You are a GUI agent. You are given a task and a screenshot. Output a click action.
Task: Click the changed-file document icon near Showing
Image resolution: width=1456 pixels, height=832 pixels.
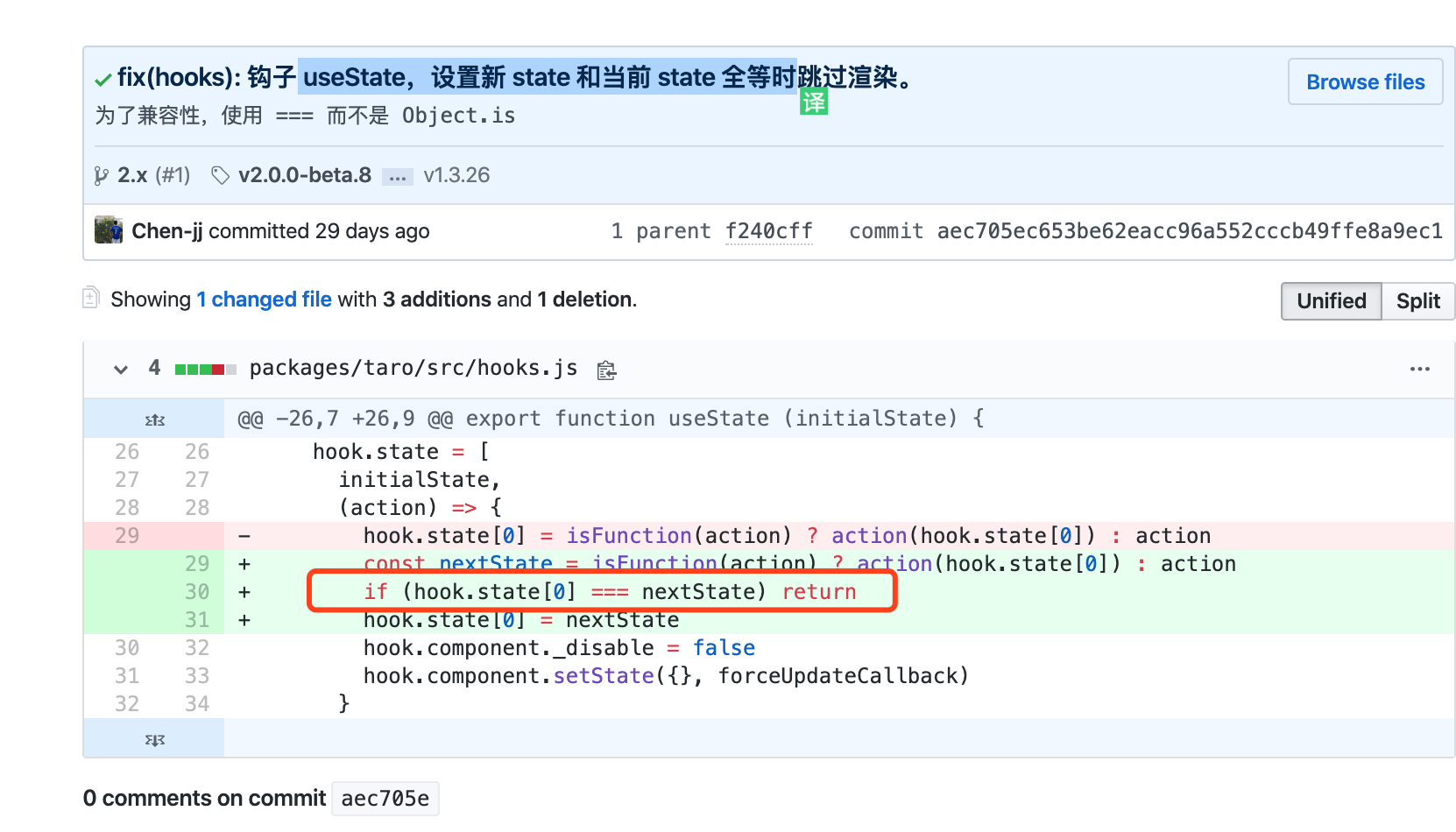[x=91, y=298]
